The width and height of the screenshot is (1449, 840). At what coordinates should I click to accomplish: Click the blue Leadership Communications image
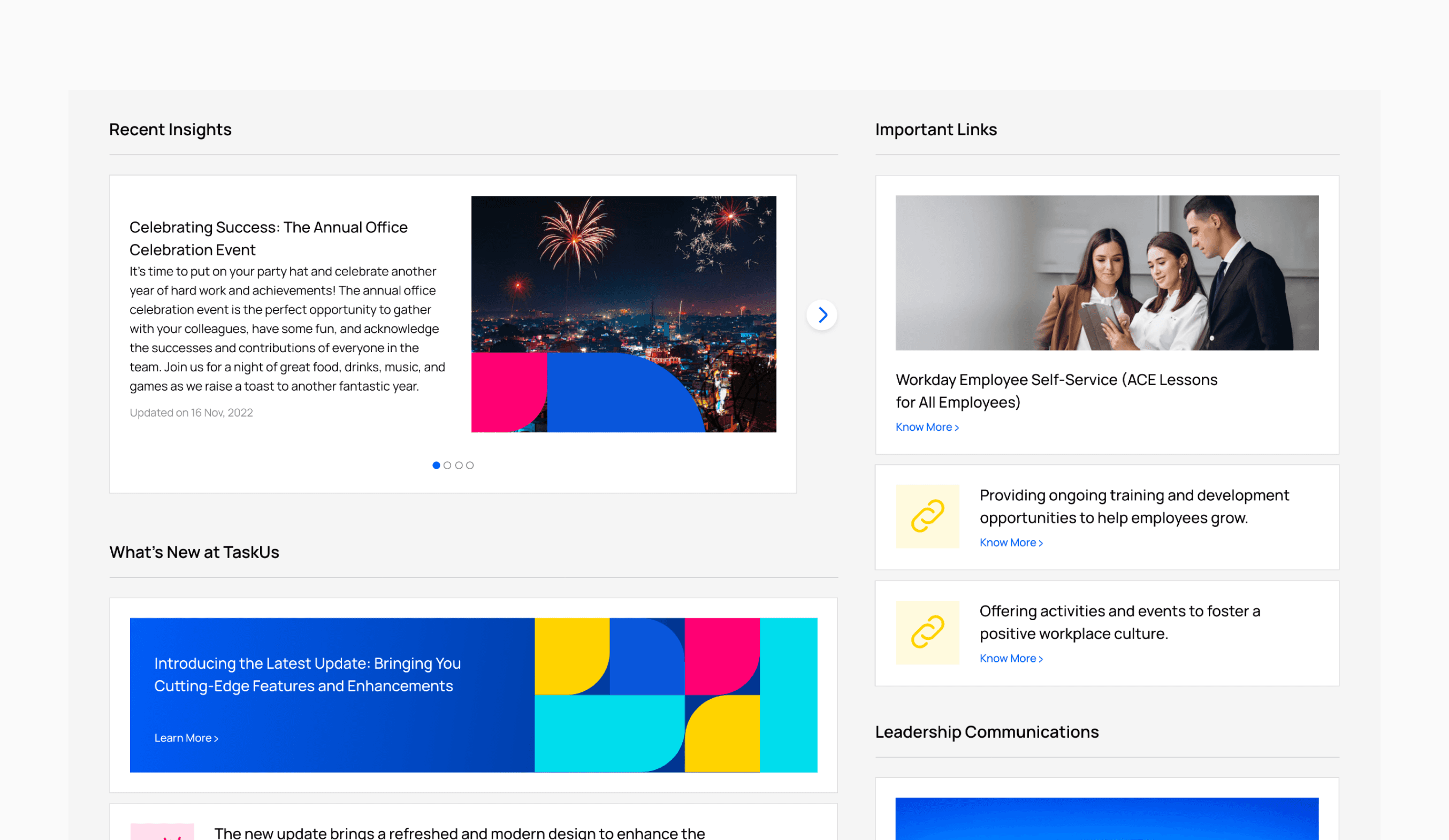click(x=1107, y=819)
